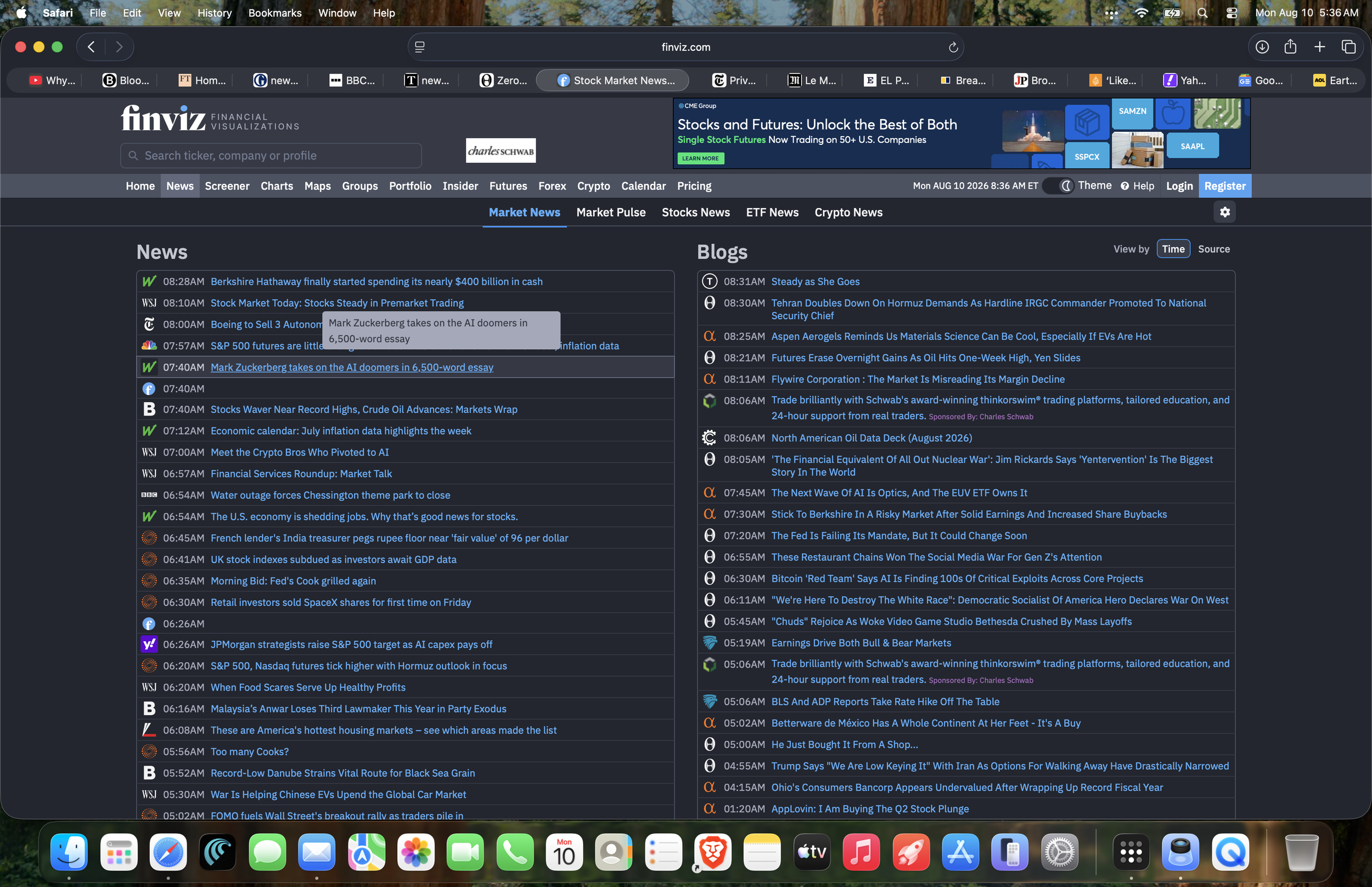Click NYT icon beside Boeing to Sell story
Screen dimensions: 1372x887
[149, 324]
